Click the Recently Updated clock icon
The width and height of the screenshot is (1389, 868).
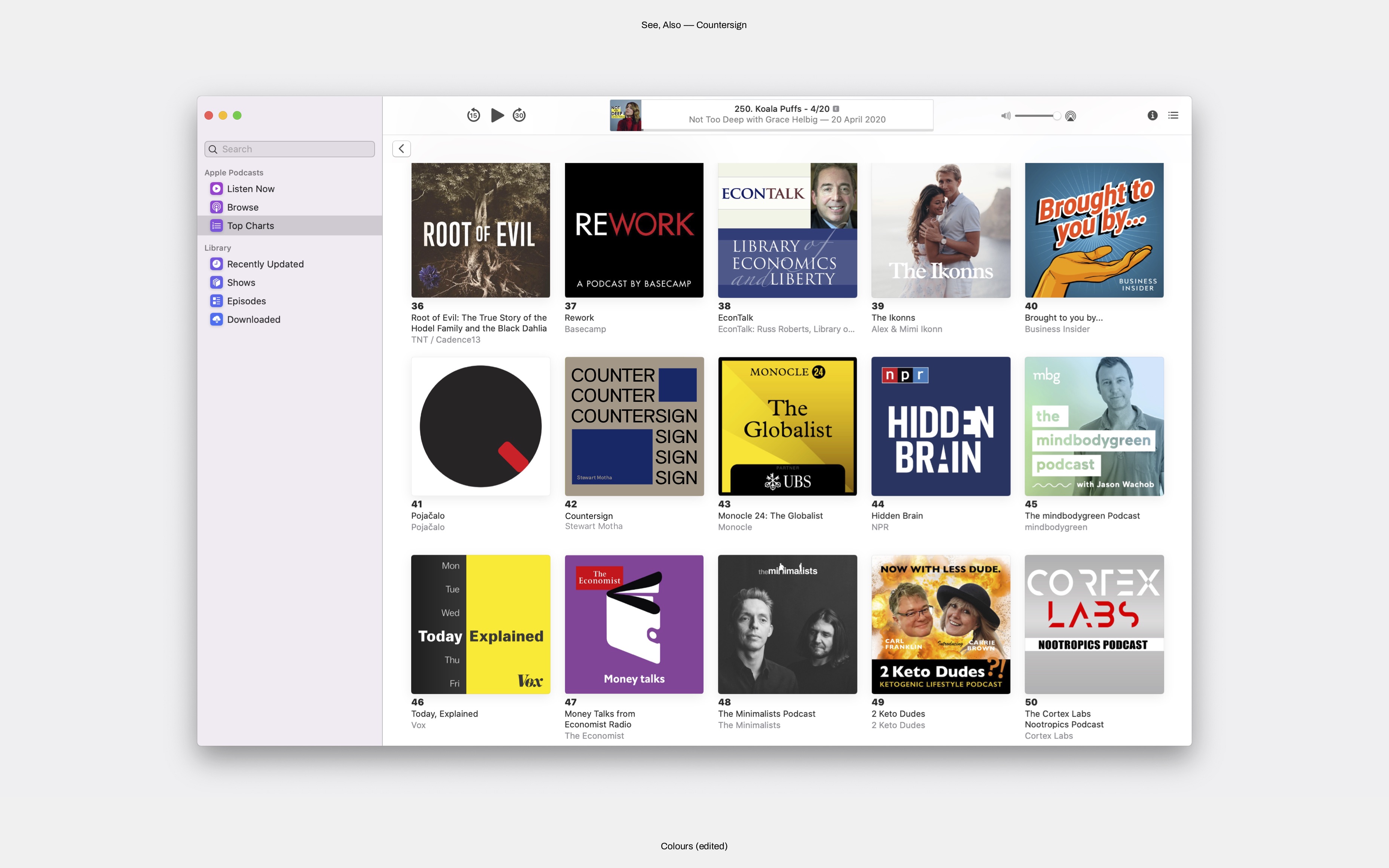[x=216, y=264]
